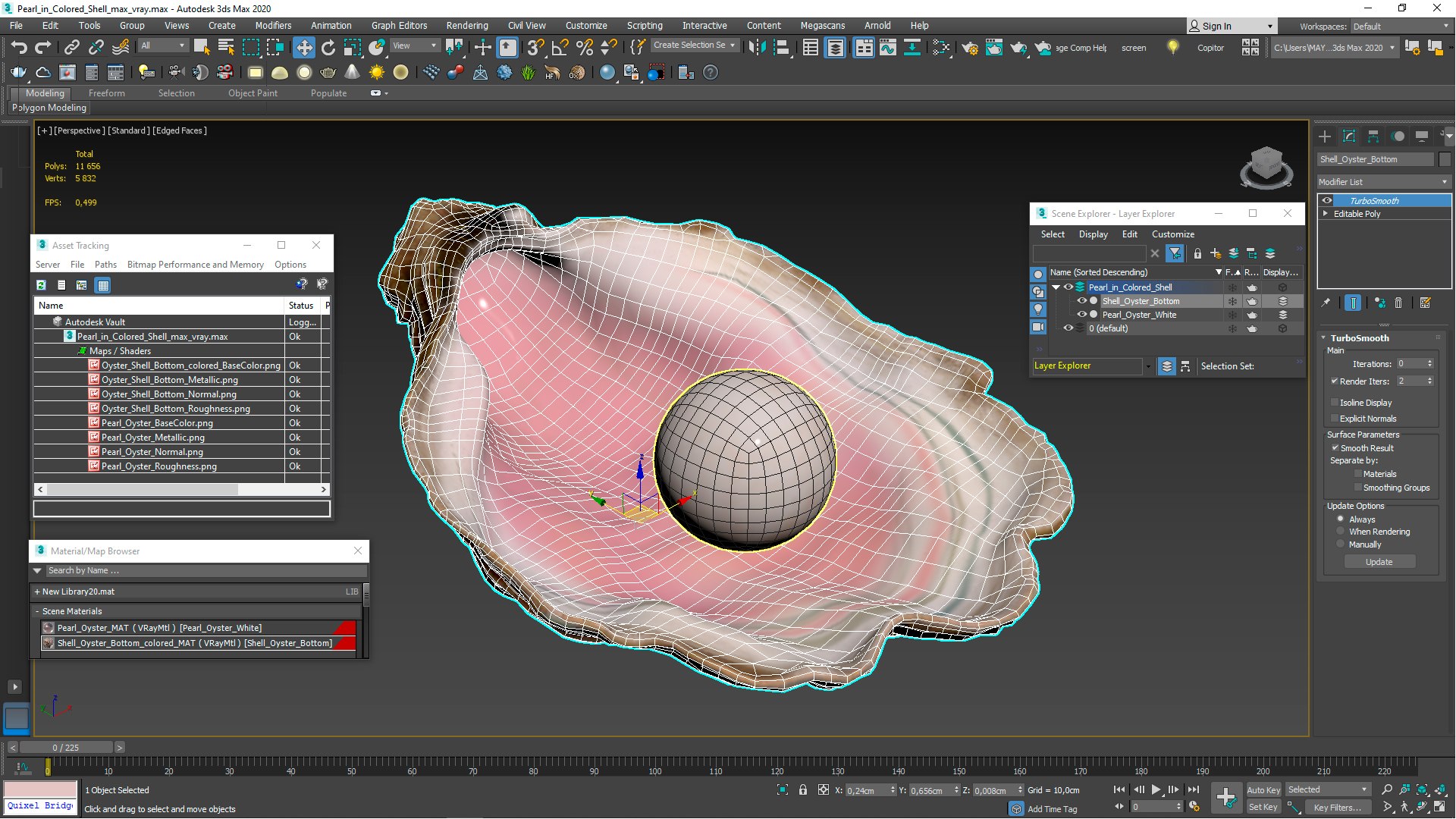Click the Undo arrow icon
Screen dimensions: 1456x819
[19, 48]
